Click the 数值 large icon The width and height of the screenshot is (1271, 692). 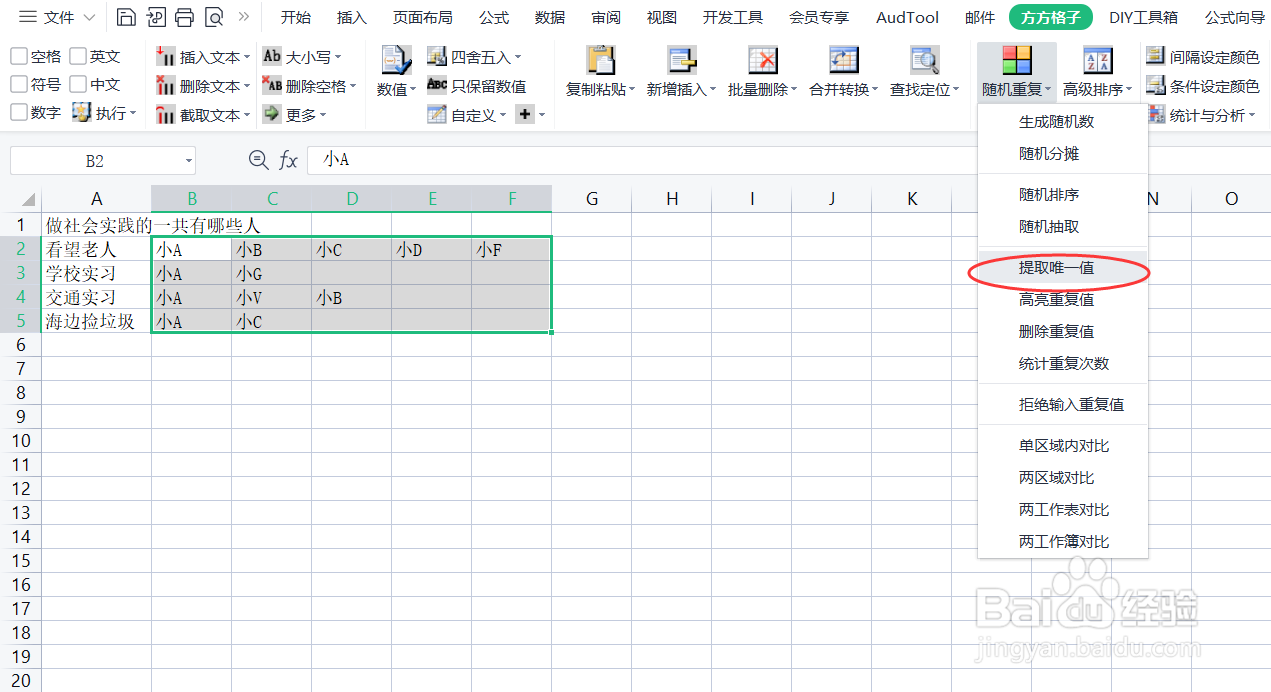(x=396, y=61)
